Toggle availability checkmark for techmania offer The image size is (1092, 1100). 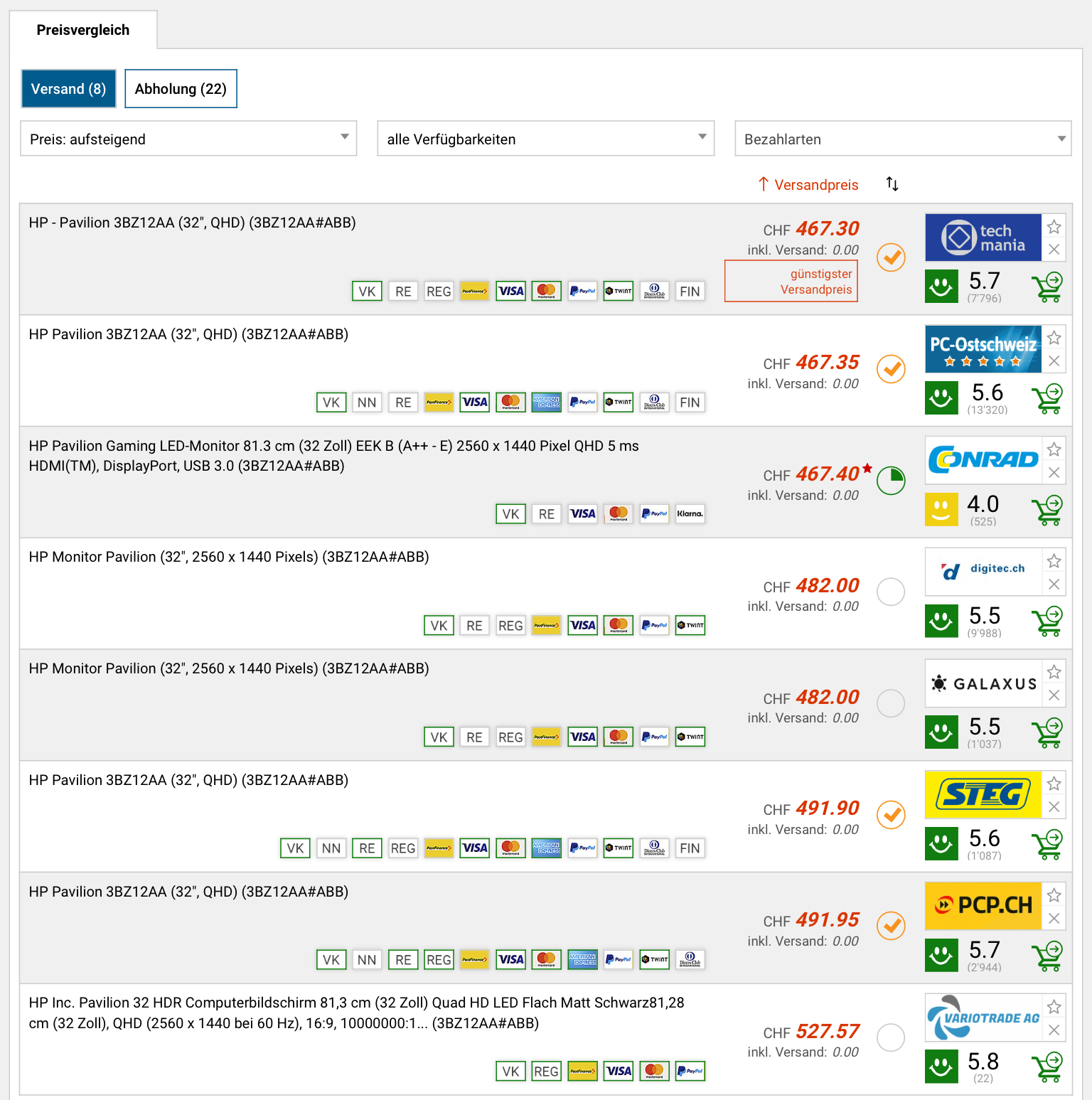890,257
